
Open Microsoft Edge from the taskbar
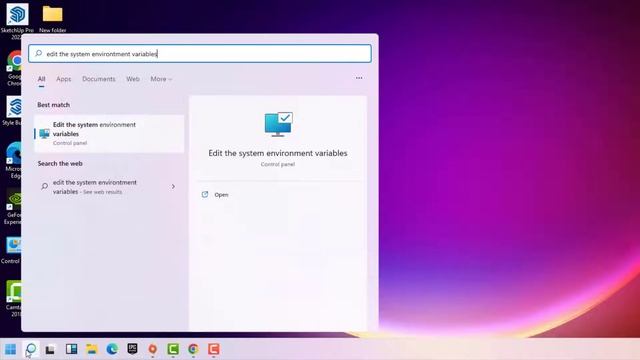[112, 349]
